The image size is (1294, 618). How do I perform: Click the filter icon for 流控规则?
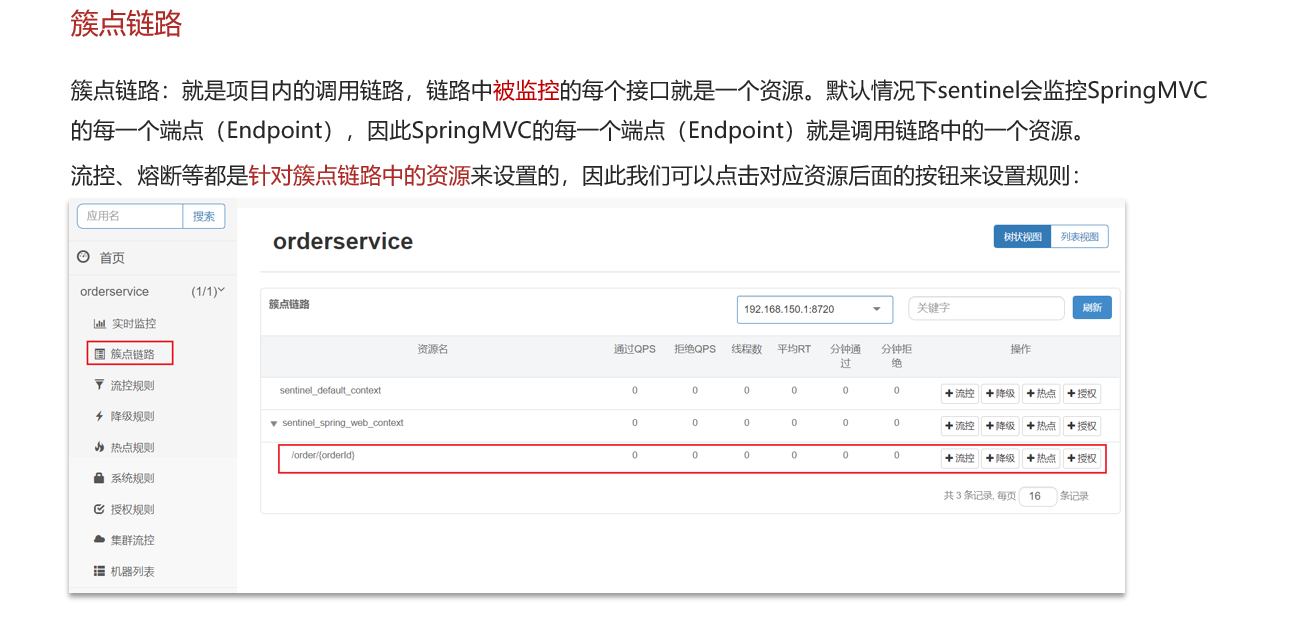click(x=99, y=385)
